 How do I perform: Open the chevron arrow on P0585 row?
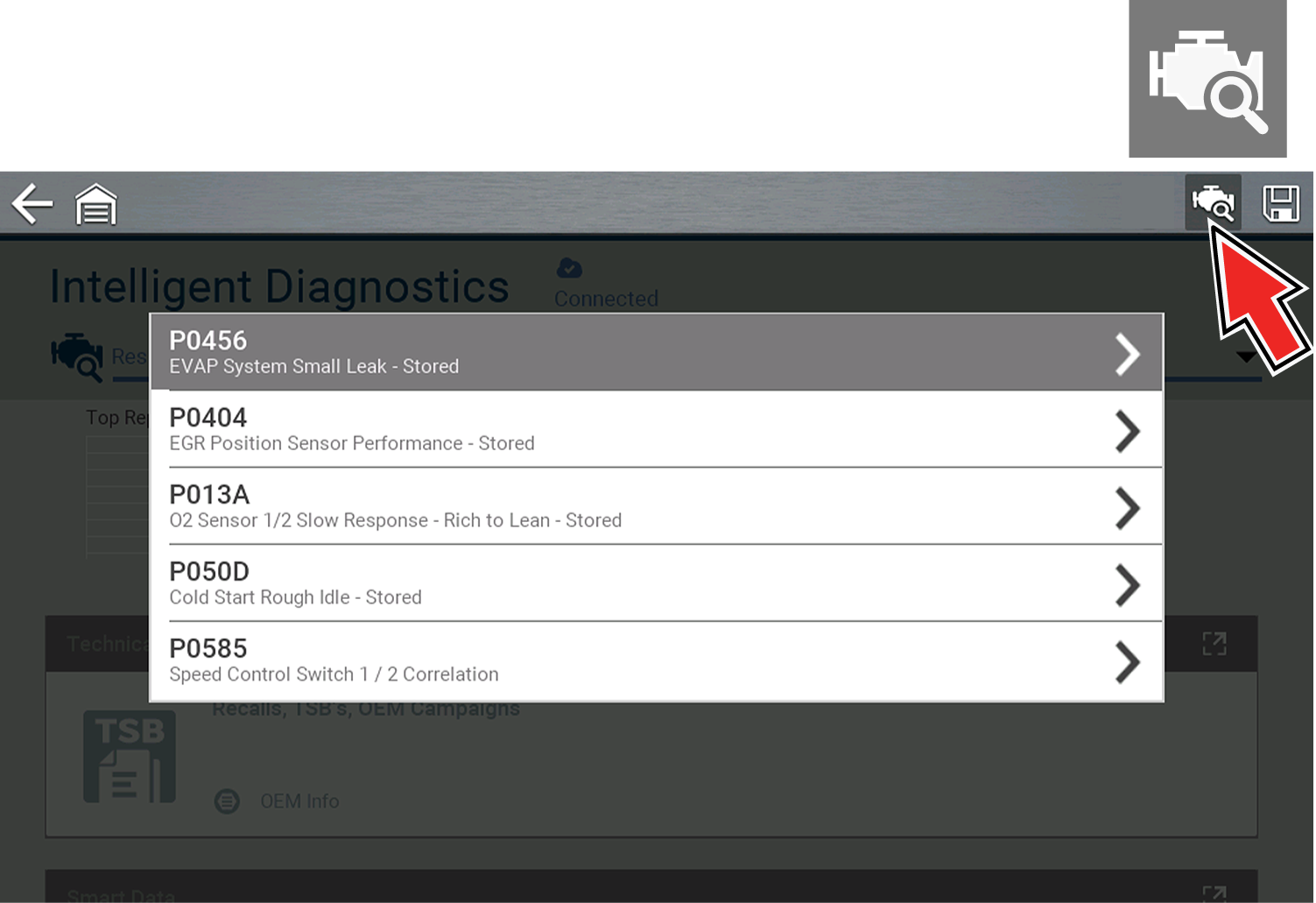click(x=1128, y=661)
